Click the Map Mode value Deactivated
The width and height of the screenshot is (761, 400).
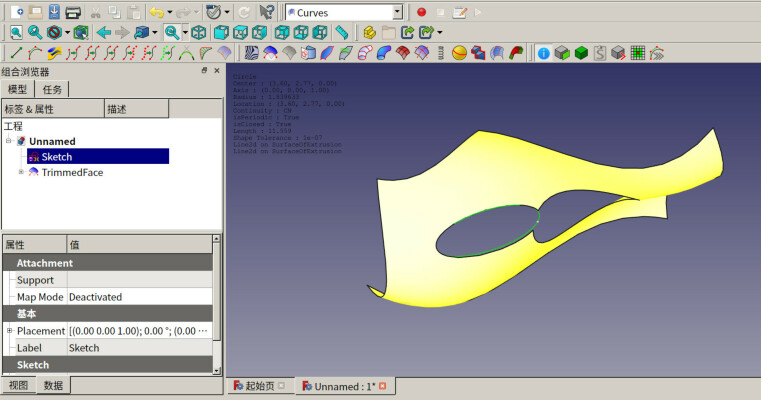click(x=95, y=297)
